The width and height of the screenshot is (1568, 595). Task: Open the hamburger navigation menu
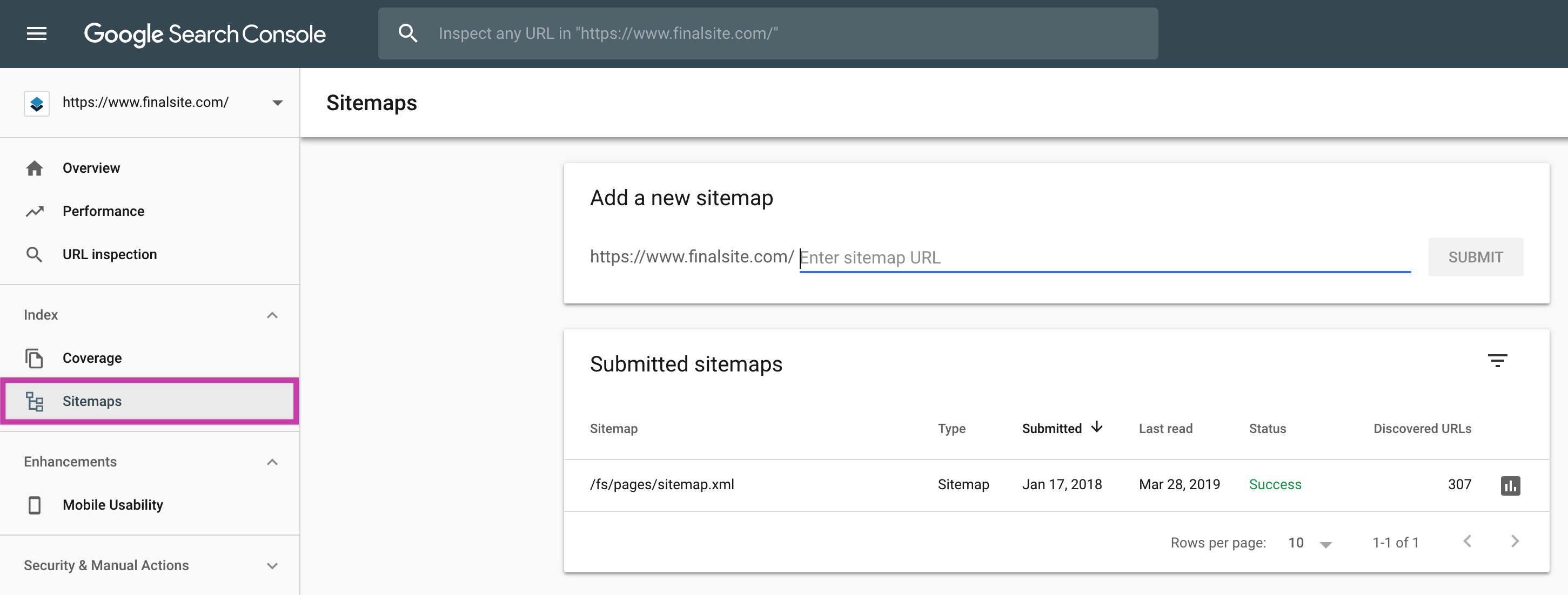click(37, 33)
